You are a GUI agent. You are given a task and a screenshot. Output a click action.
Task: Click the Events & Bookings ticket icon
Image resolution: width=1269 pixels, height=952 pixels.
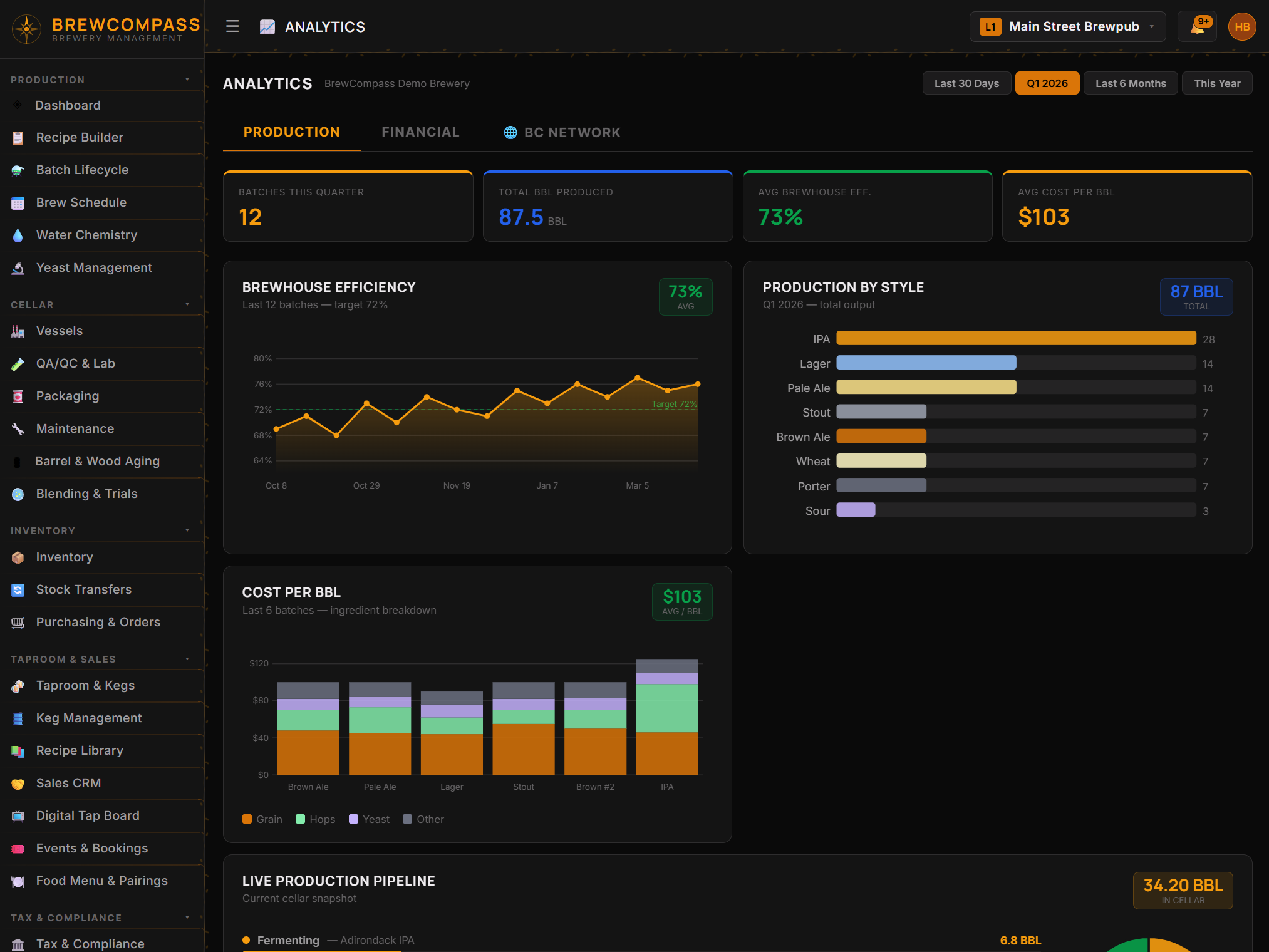coord(18,849)
